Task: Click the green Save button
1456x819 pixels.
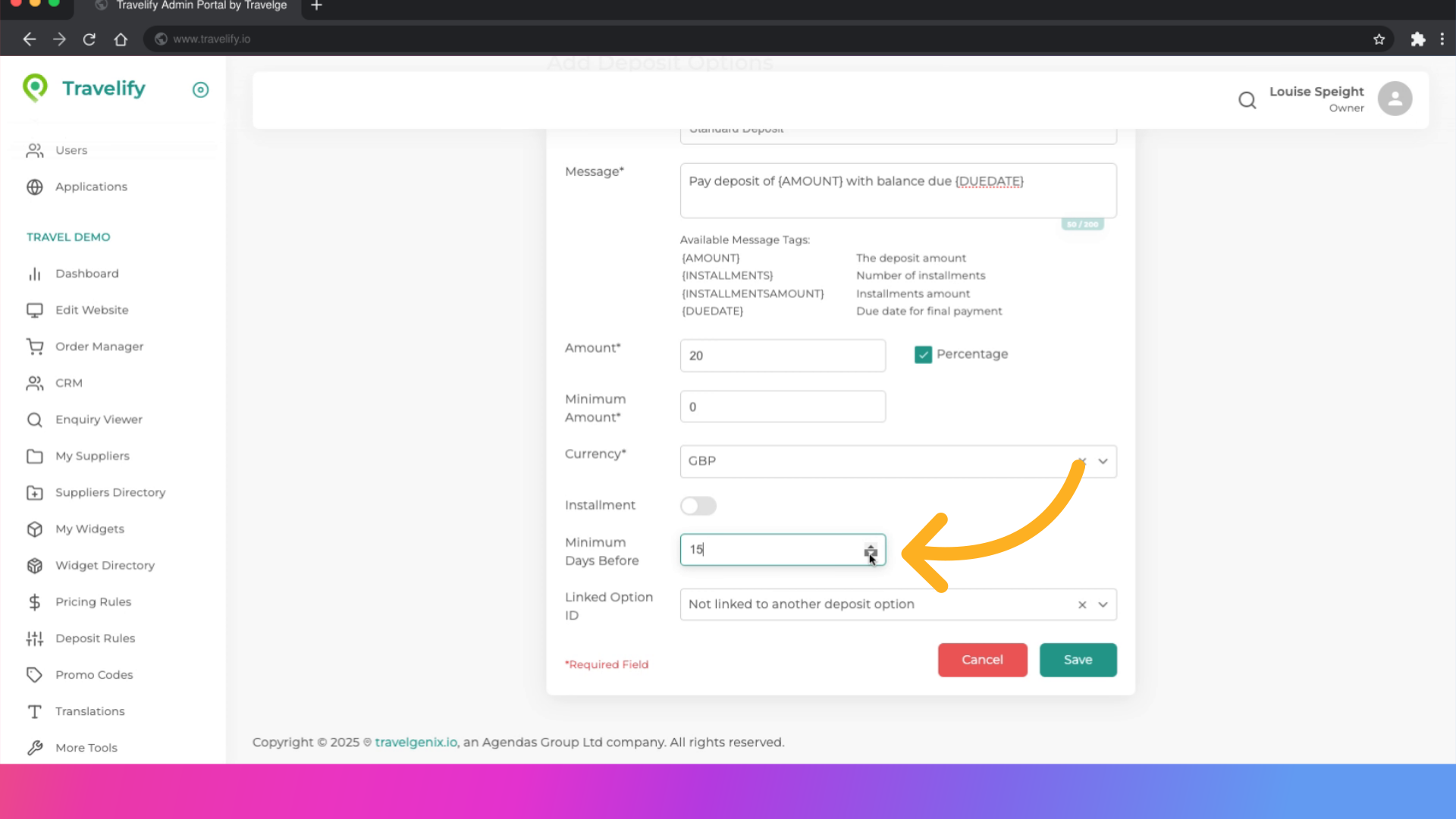Action: (1078, 660)
